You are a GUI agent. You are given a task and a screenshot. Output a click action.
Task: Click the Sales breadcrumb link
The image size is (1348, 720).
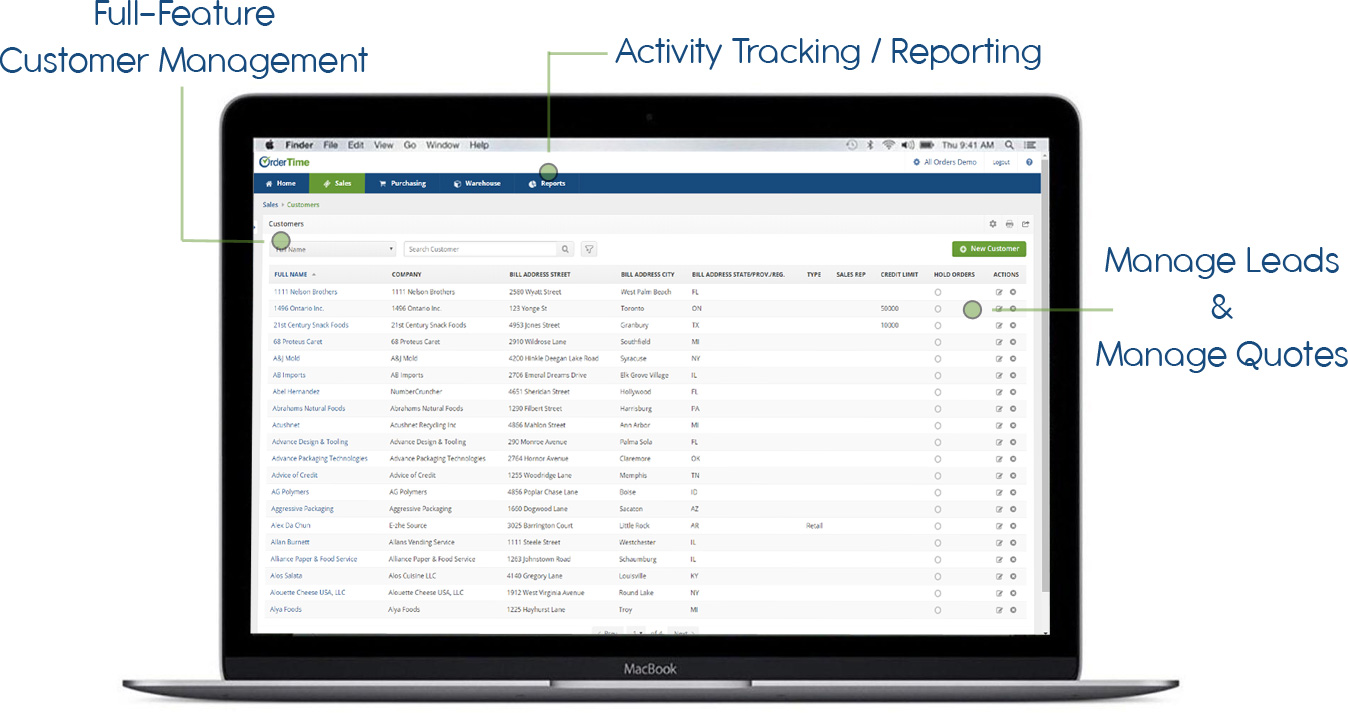(x=271, y=205)
